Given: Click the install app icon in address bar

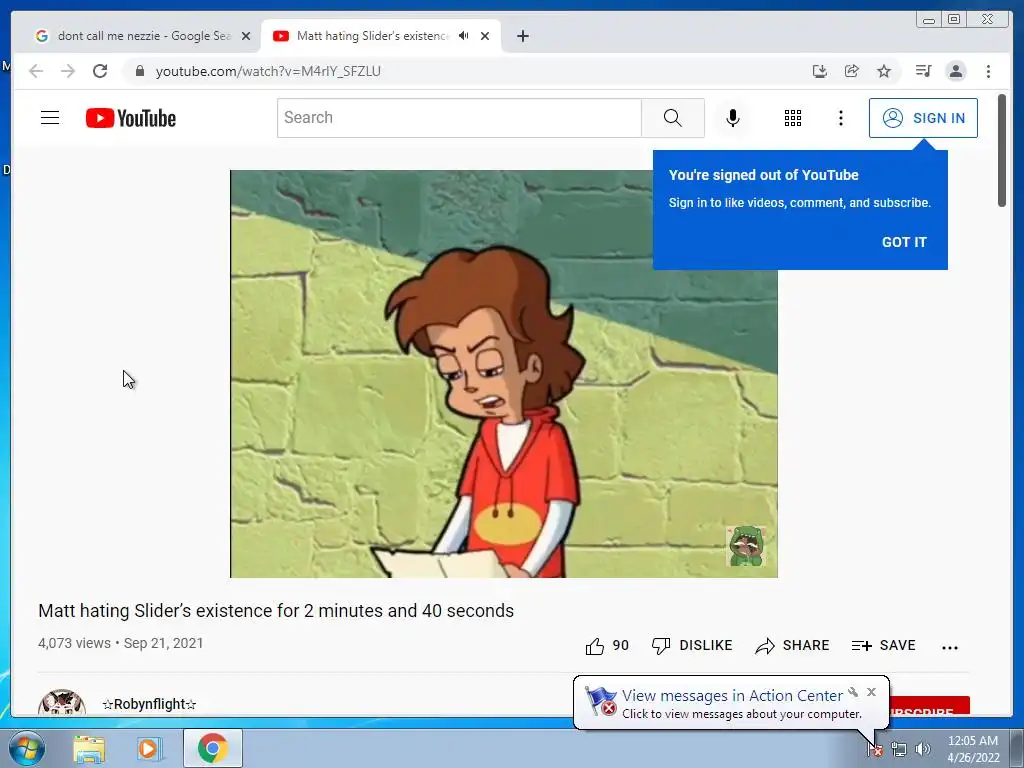Looking at the screenshot, I should pyautogui.click(x=820, y=71).
